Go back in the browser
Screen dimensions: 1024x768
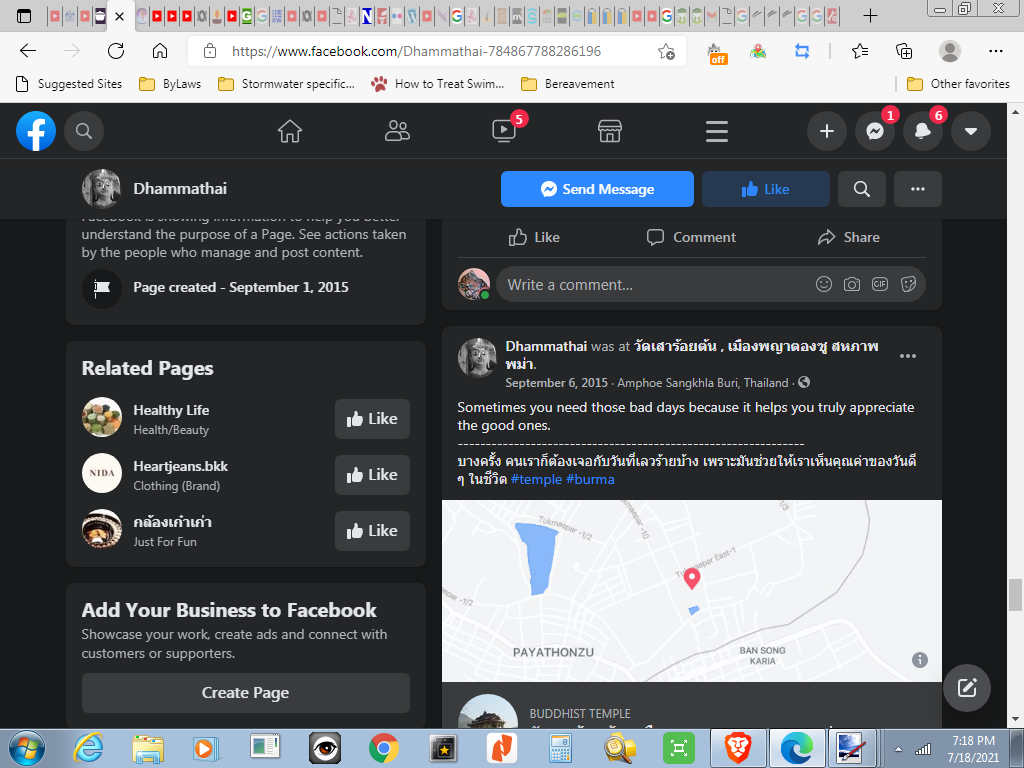pyautogui.click(x=27, y=51)
